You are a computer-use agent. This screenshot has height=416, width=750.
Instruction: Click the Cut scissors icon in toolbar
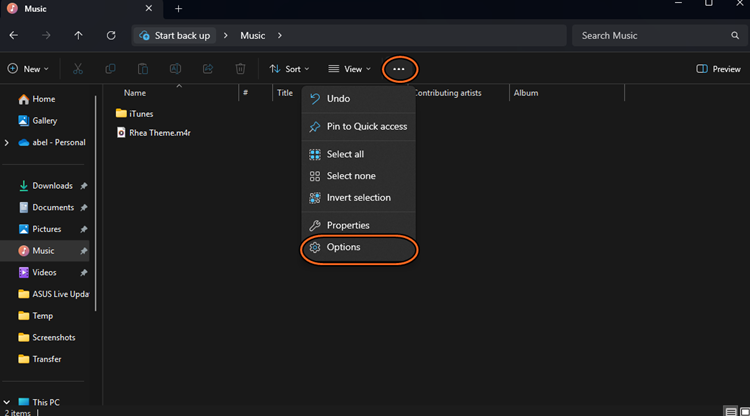(x=78, y=69)
